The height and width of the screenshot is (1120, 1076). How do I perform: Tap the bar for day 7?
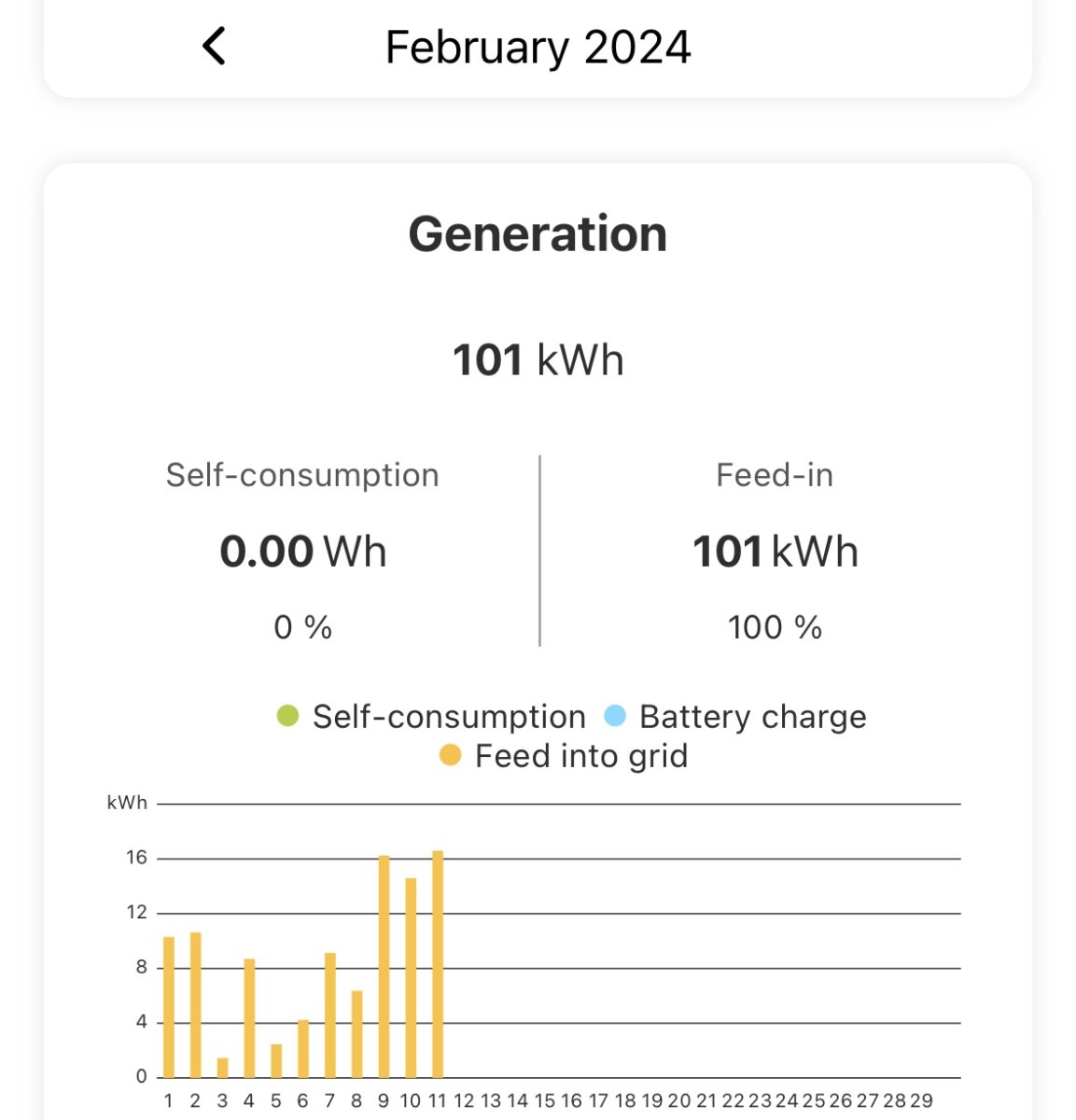pyautogui.click(x=329, y=1015)
